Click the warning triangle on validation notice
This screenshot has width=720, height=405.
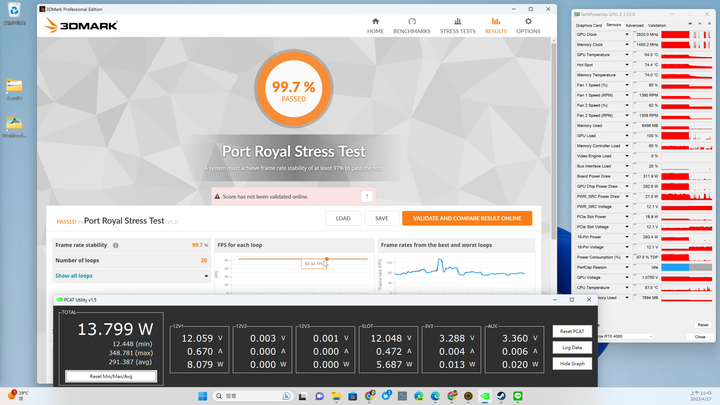(217, 197)
